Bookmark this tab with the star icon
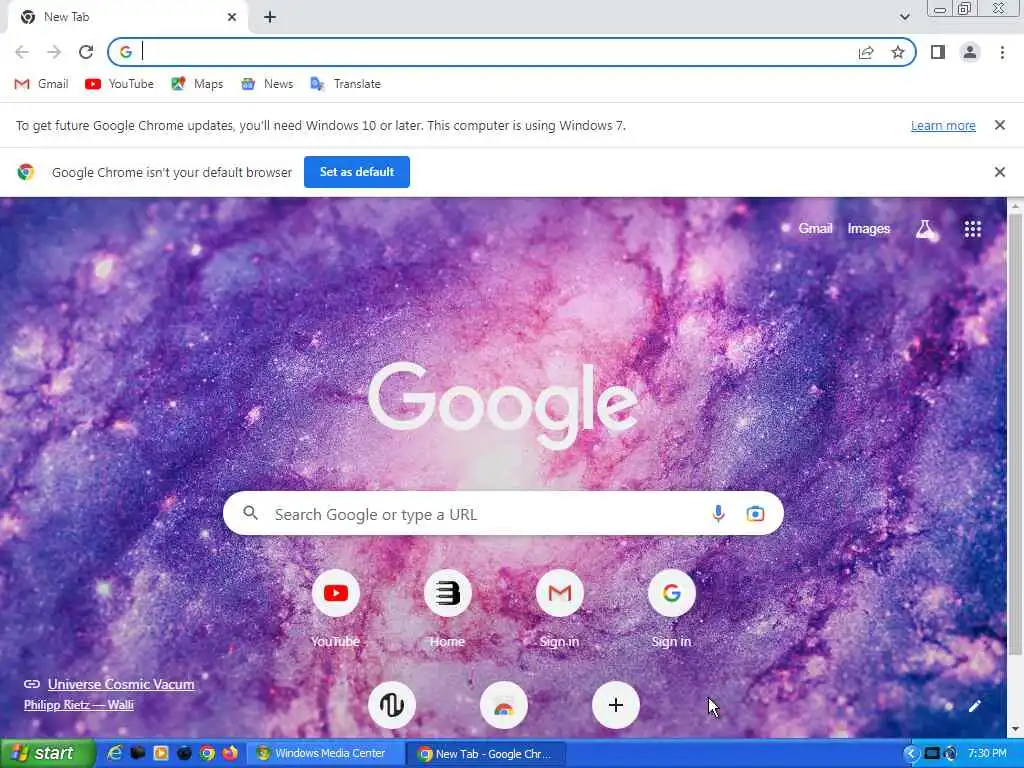This screenshot has width=1024, height=768. [898, 52]
